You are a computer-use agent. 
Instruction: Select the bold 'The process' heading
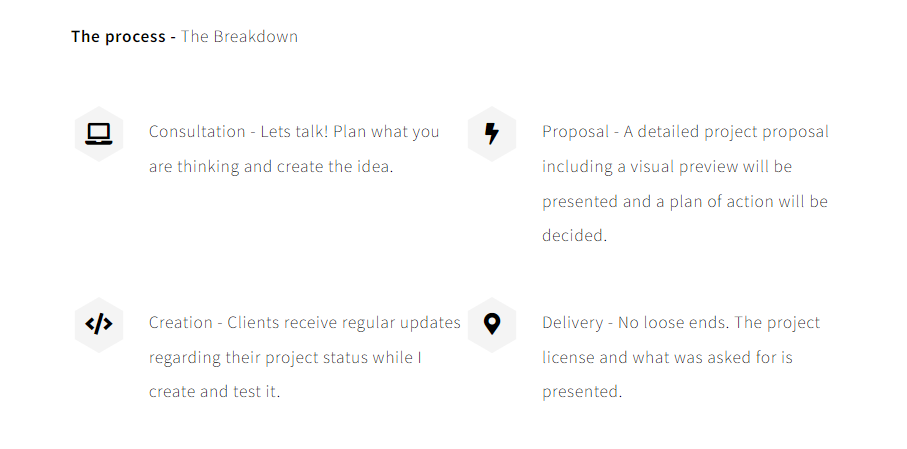(x=118, y=36)
